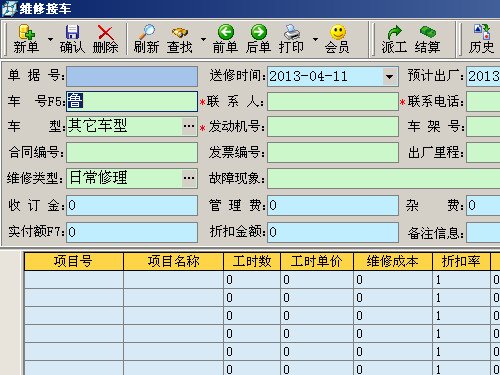Click the 发票编号 input field
Image resolution: width=500 pixels, height=375 pixels.
(x=333, y=152)
